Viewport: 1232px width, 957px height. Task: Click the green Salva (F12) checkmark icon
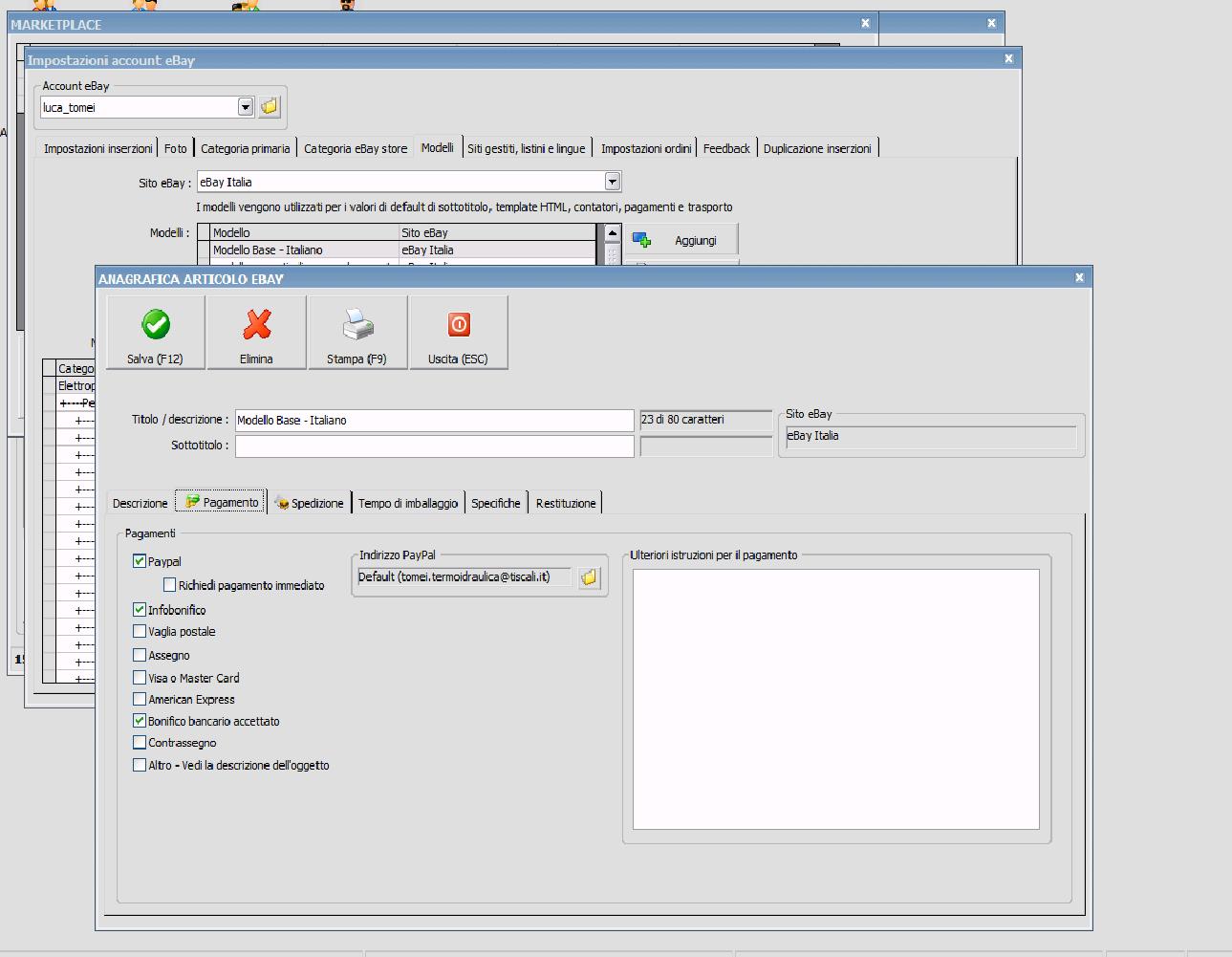pyautogui.click(x=156, y=325)
